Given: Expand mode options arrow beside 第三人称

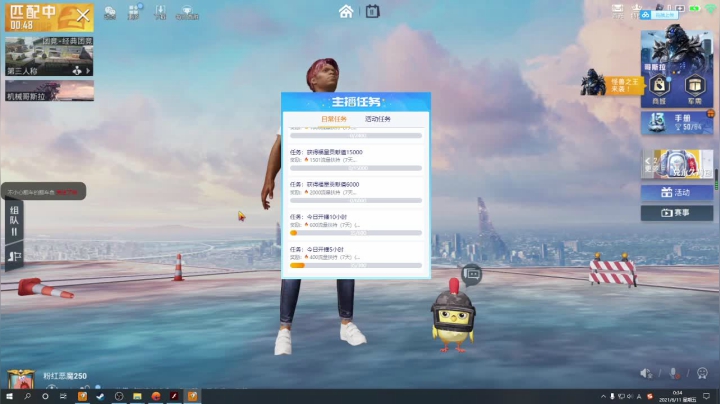Looking at the screenshot, I should tap(88, 71).
